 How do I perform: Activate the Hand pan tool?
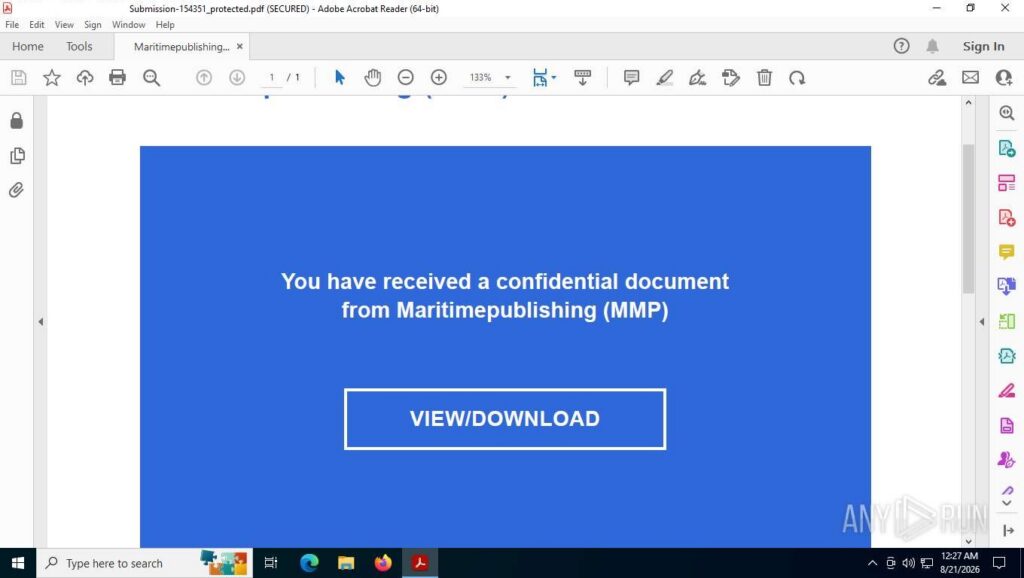pos(373,78)
